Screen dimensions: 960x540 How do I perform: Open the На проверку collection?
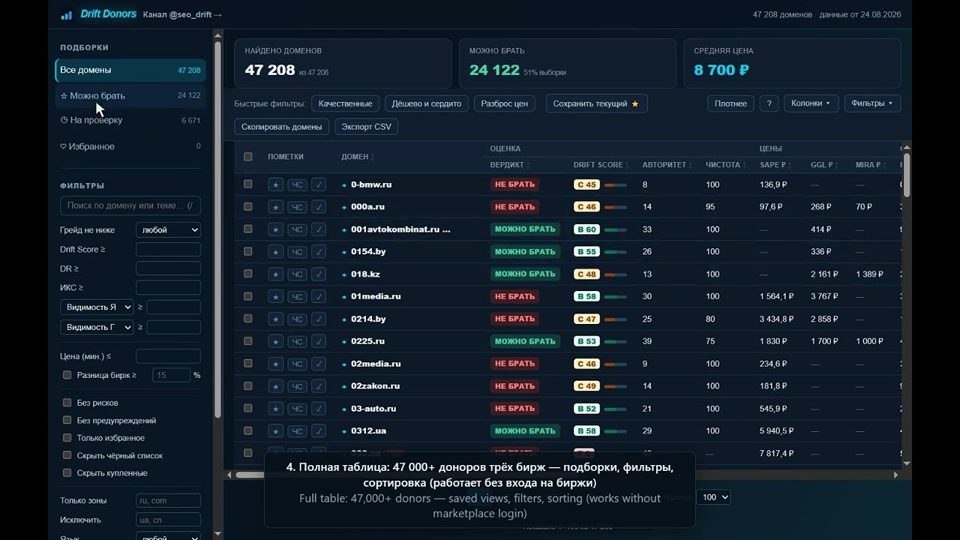click(x=130, y=120)
